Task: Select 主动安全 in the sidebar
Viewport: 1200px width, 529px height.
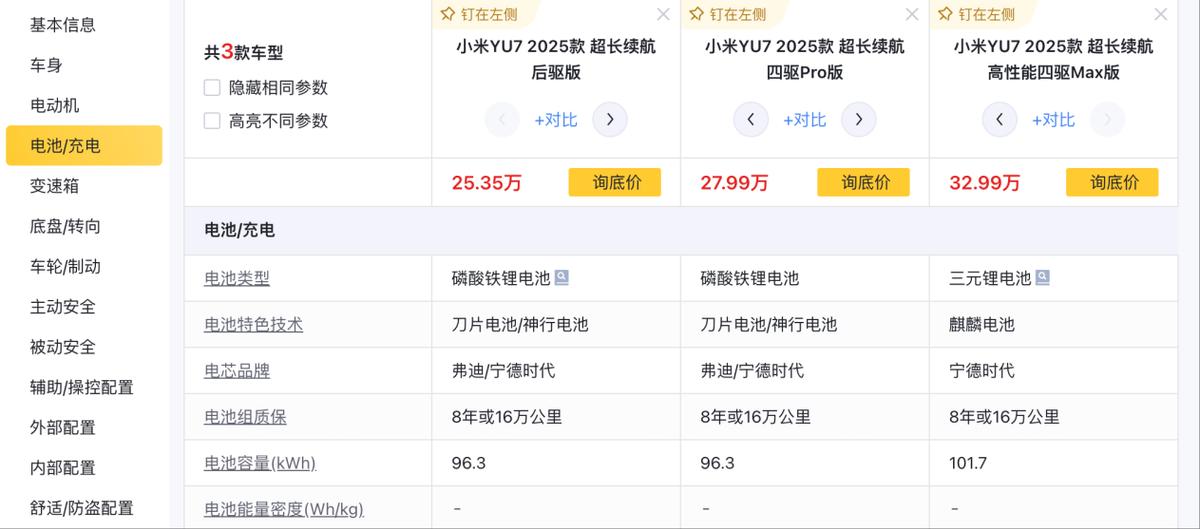Action: point(63,307)
